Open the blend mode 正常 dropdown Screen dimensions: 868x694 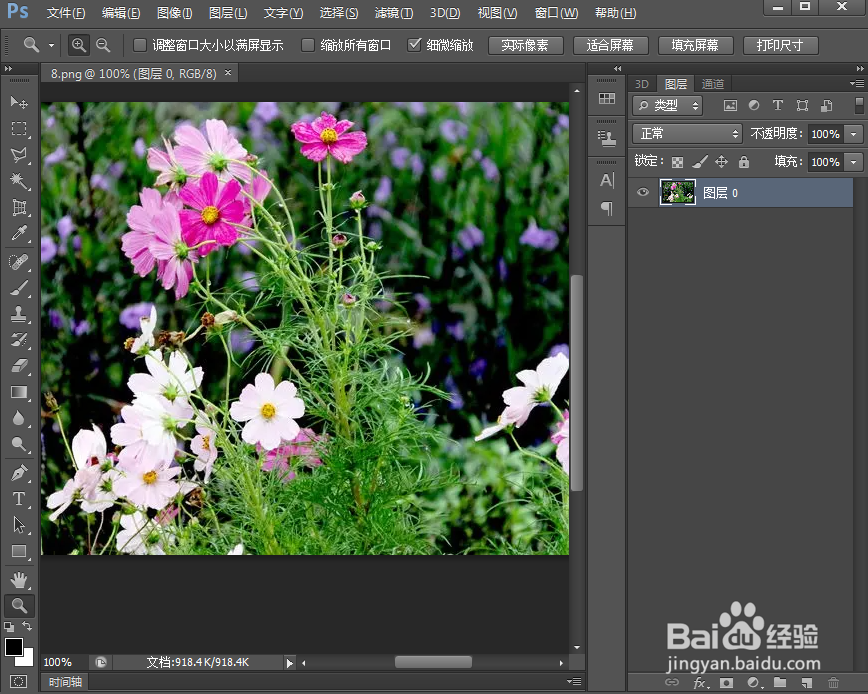687,133
